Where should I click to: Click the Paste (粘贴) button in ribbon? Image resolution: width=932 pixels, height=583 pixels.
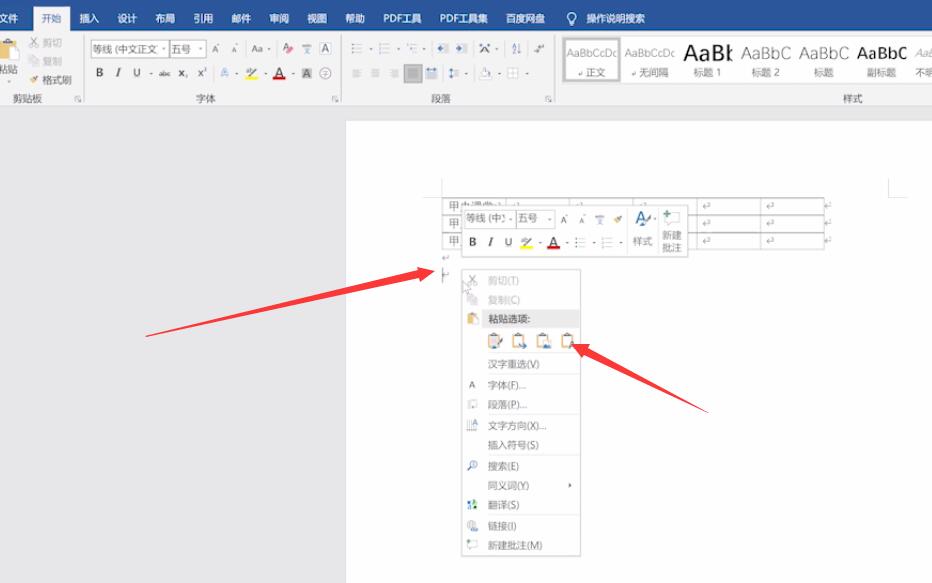8,58
